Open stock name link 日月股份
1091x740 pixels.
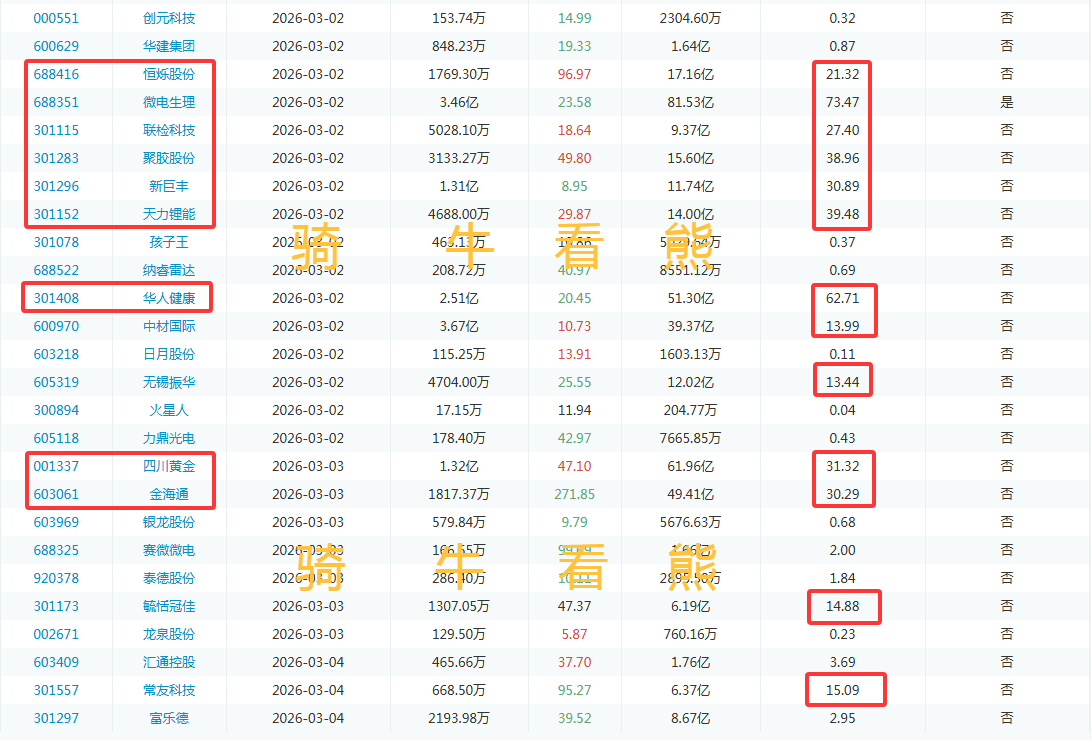169,354
